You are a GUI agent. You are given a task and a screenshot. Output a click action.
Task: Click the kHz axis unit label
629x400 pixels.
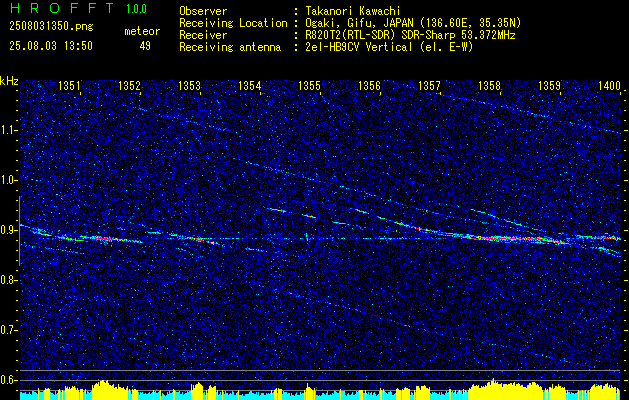point(9,81)
